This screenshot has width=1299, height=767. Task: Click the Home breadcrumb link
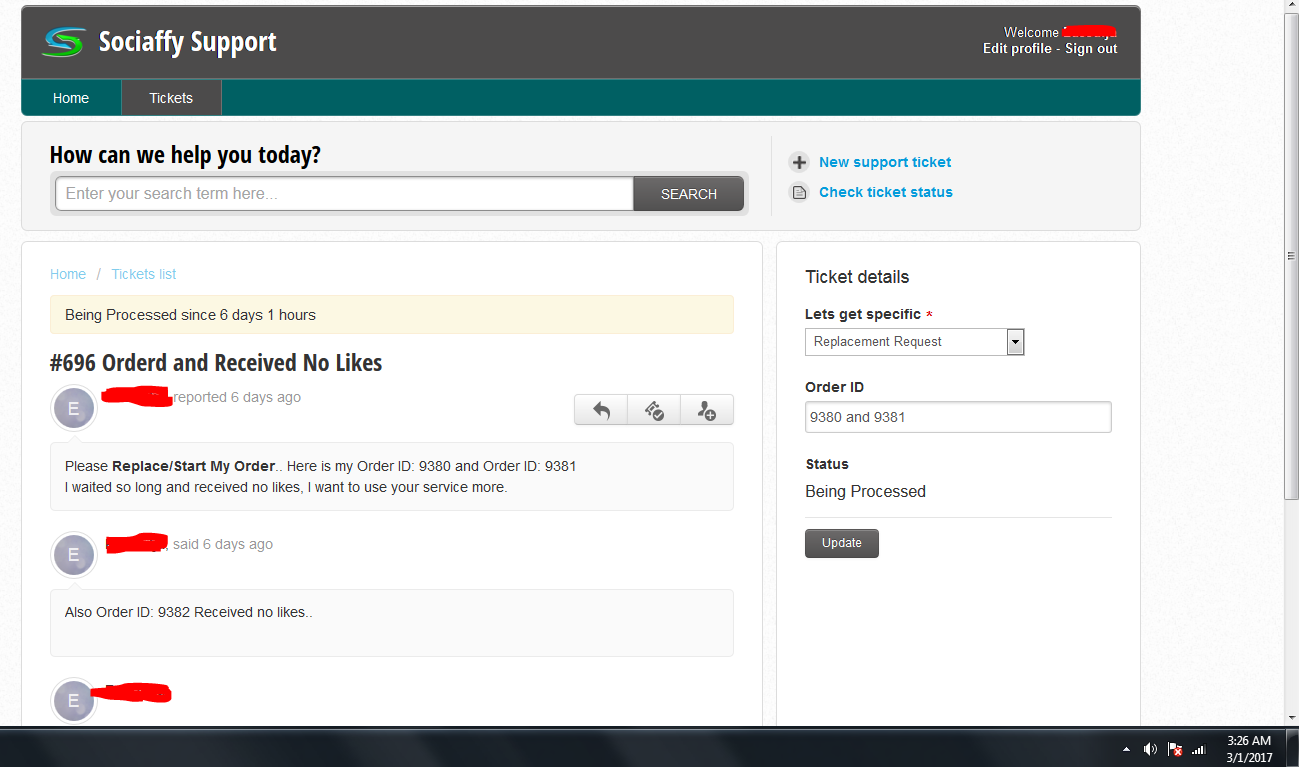[x=68, y=274]
